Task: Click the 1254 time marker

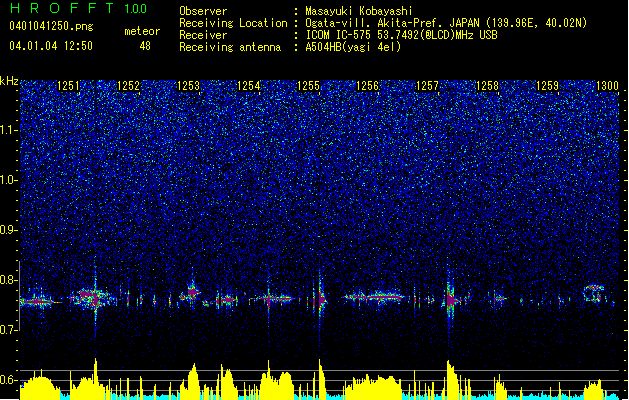Action: point(248,86)
